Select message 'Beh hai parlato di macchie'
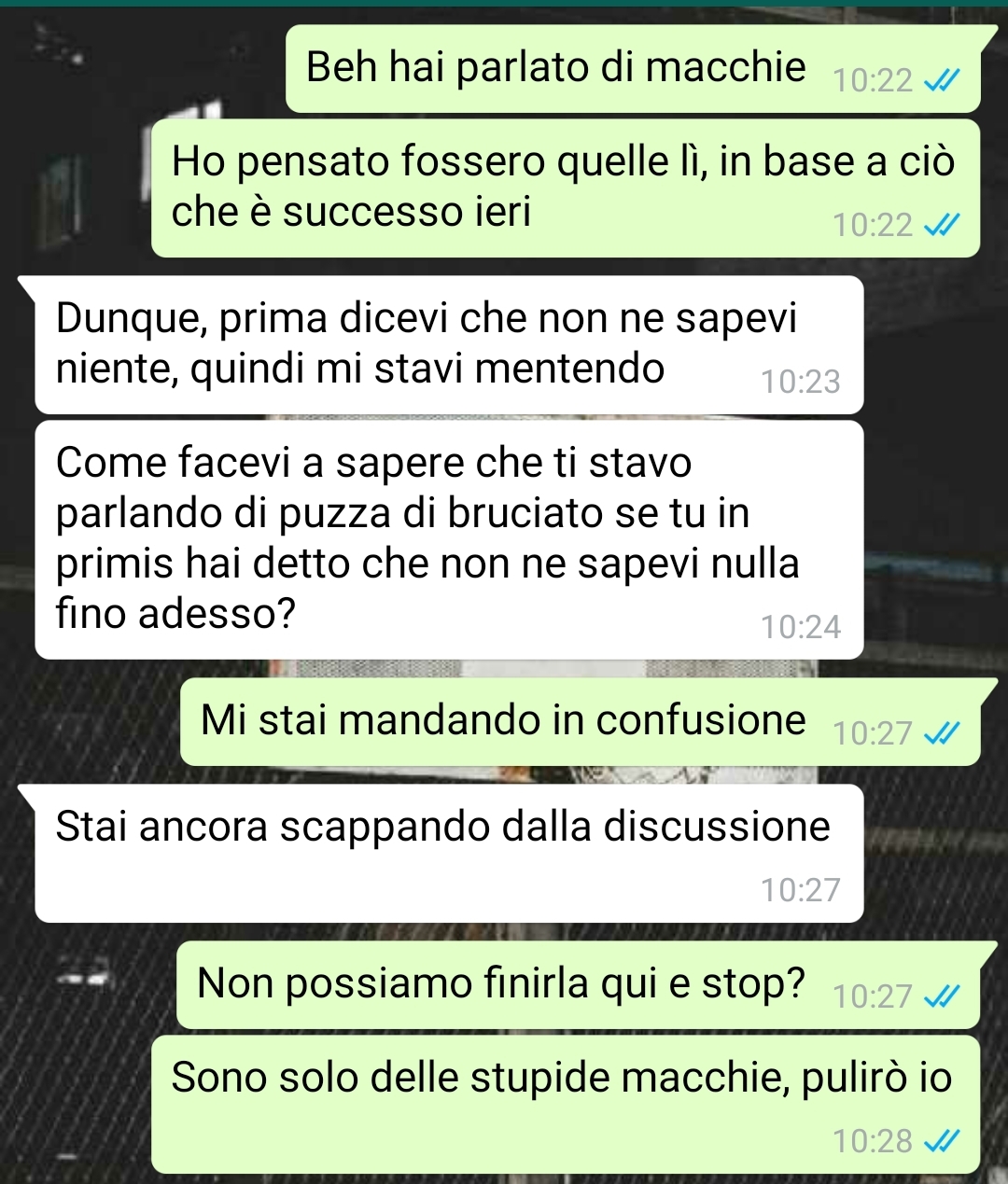1008x1184 pixels. coord(633,68)
